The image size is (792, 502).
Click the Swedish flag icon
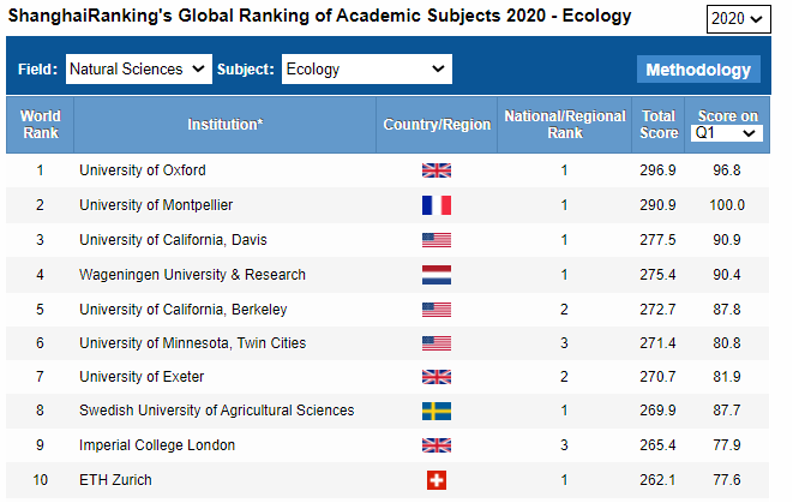tap(436, 411)
